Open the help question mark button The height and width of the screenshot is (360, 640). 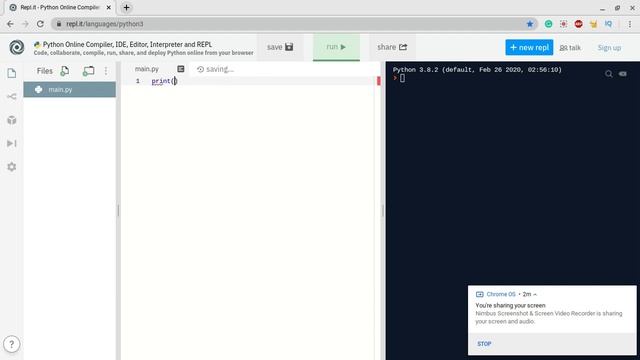tap(11, 344)
